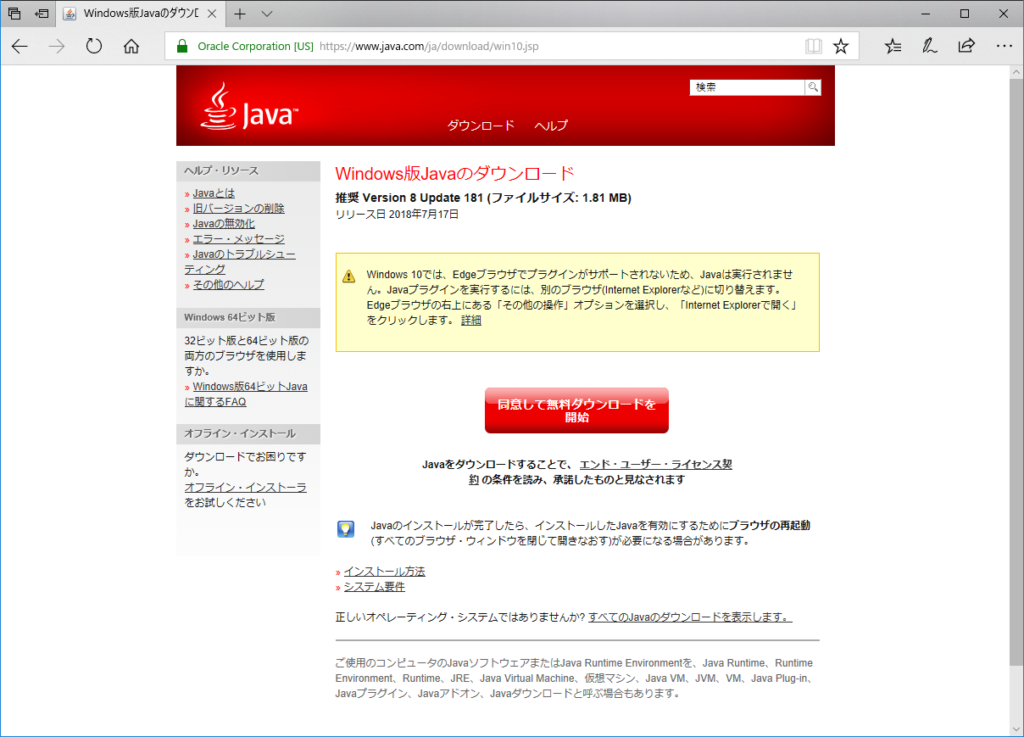Screen dimensions: 1024x737
Task: Click the URL in the address bar
Action: click(x=429, y=46)
